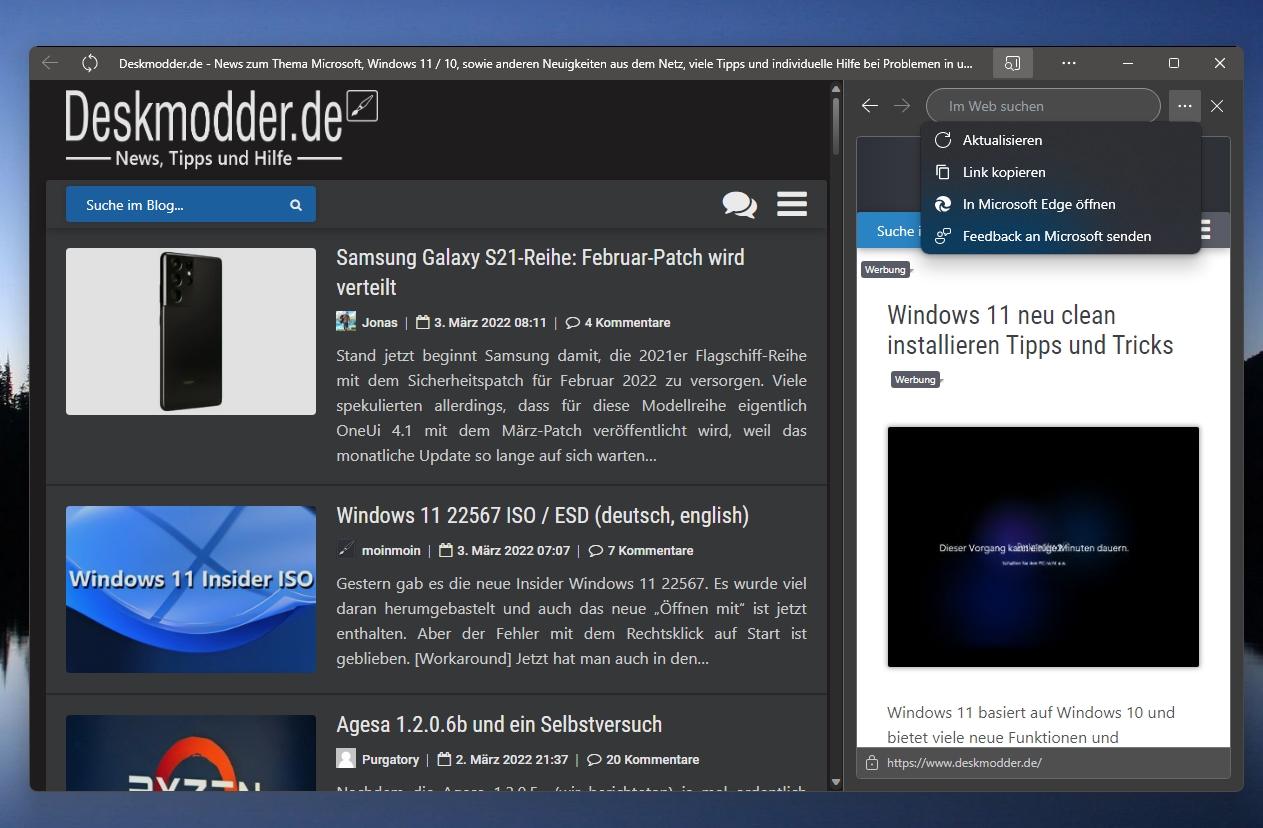Open the 7 Kommentare link

tap(641, 551)
